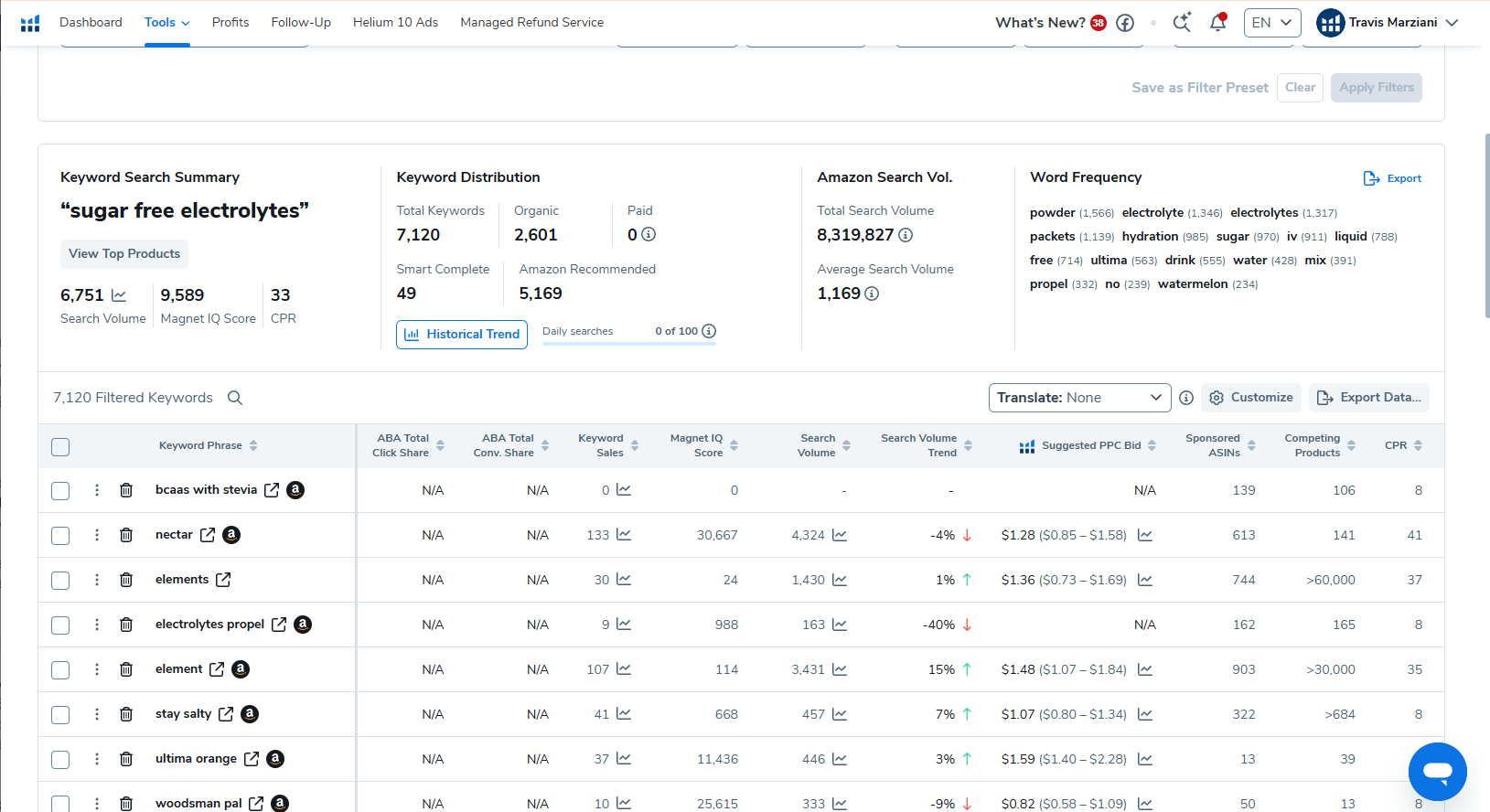Click the page vertical scrollbar
The width and height of the screenshot is (1490, 812).
click(1486, 226)
